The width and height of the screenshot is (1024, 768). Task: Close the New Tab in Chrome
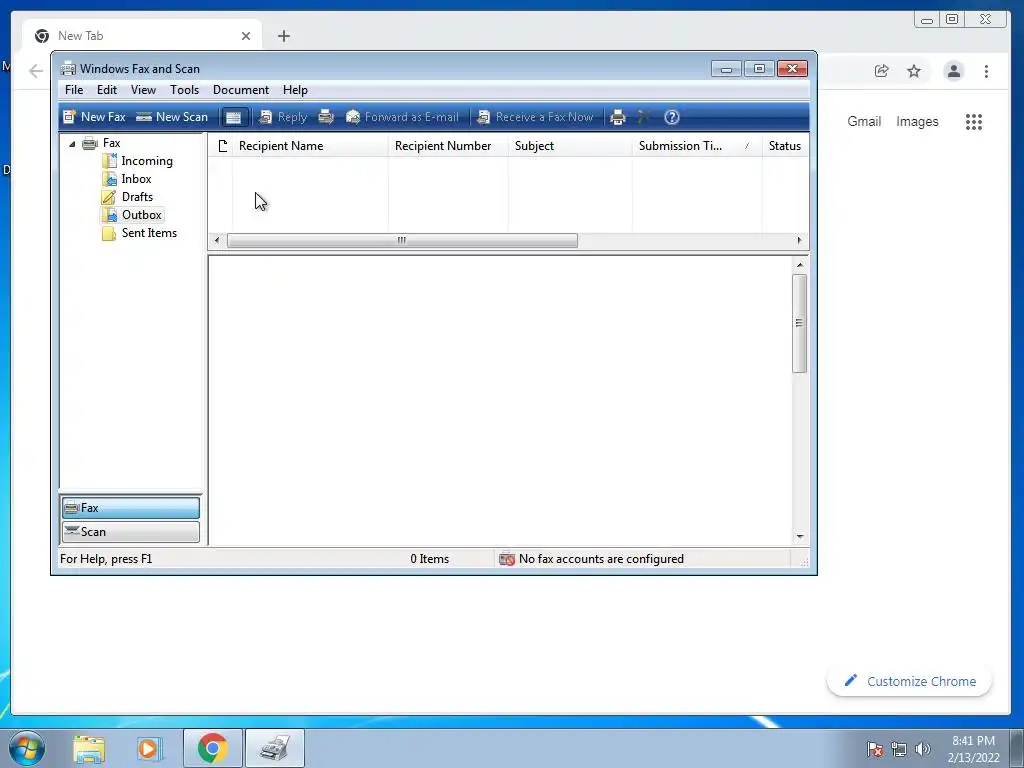[246, 36]
